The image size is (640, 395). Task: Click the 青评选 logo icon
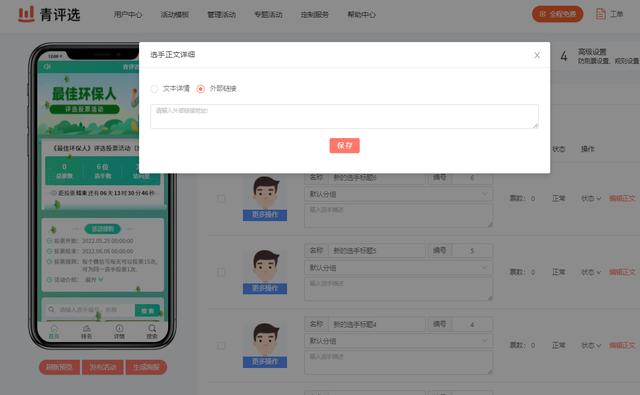pos(26,14)
